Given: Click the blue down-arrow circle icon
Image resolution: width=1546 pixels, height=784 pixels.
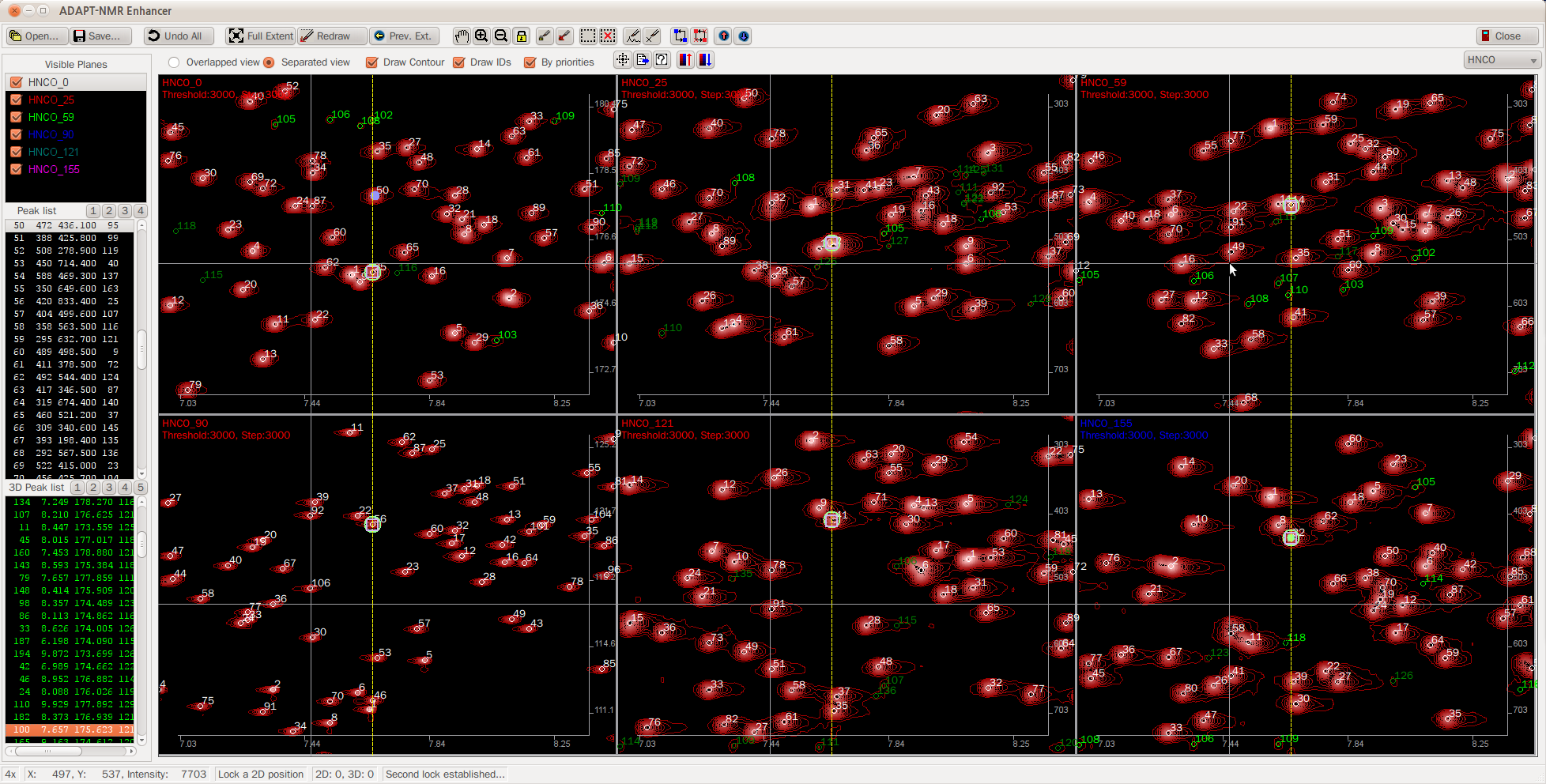Looking at the screenshot, I should pyautogui.click(x=744, y=36).
